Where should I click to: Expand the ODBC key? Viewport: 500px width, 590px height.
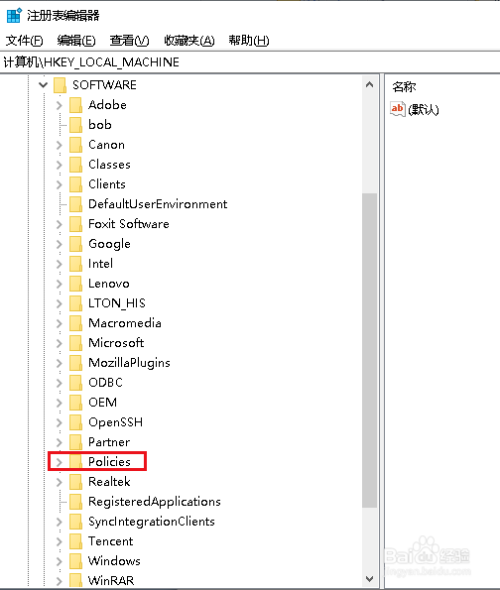pos(59,383)
